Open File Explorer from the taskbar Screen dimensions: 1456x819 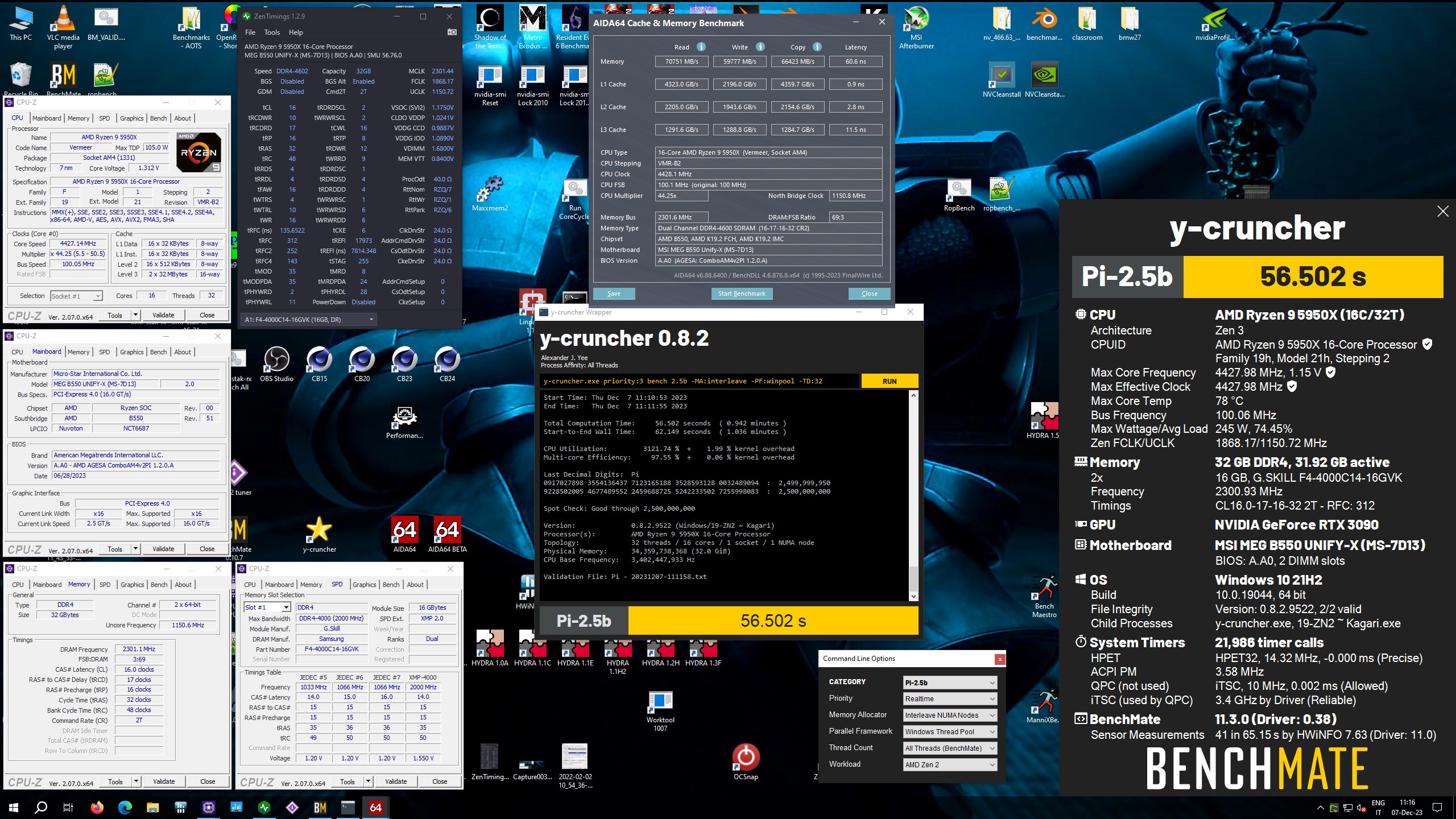(x=152, y=807)
